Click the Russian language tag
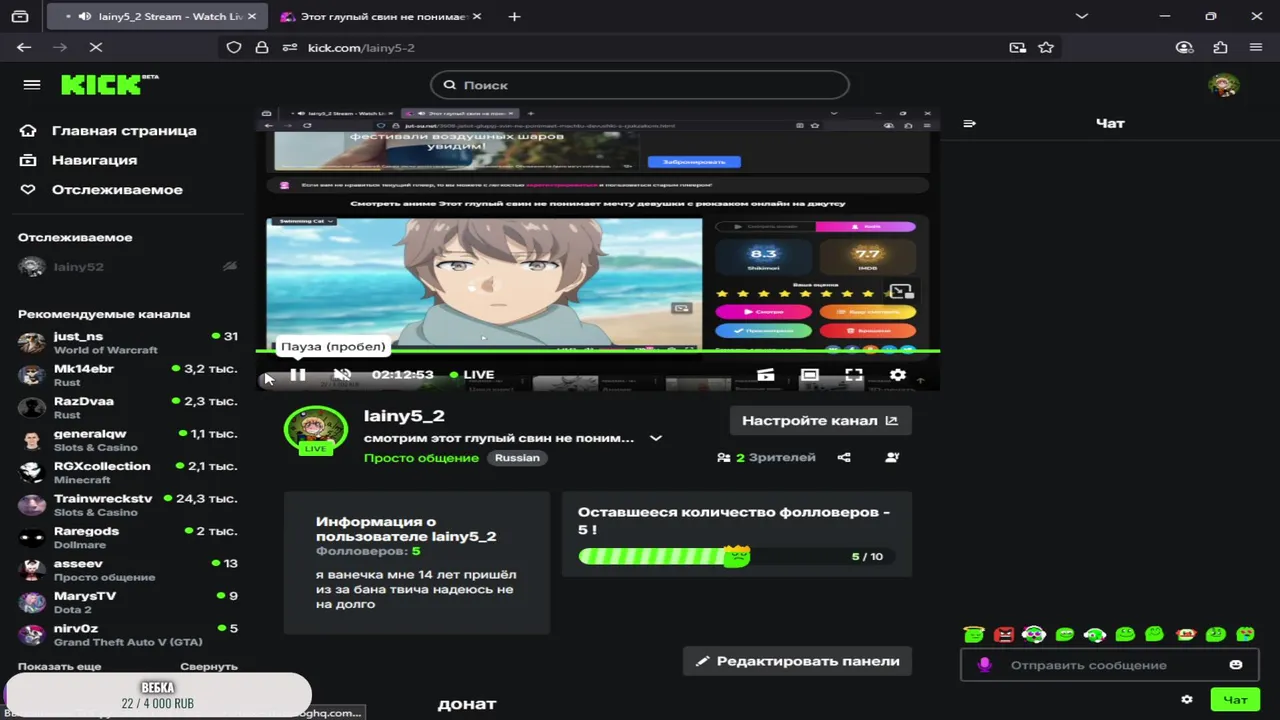 (517, 458)
